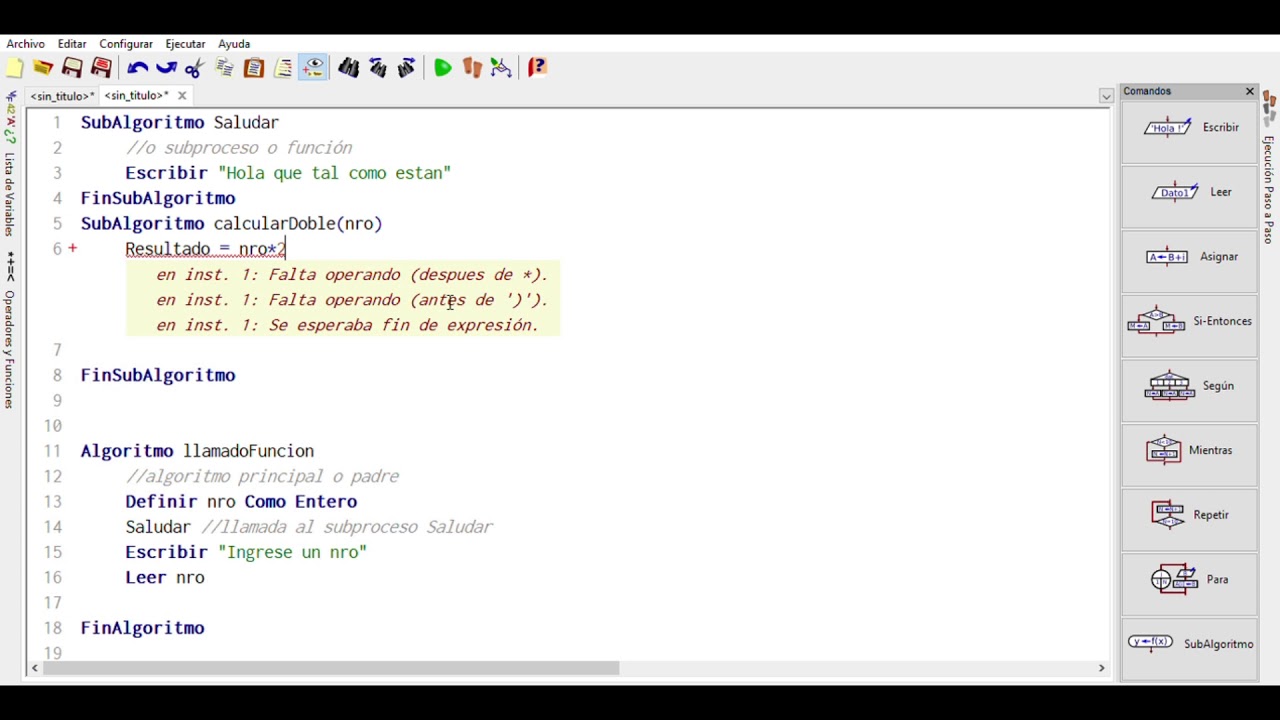
Task: Click the horizontal scrollbar thumb
Action: point(330,668)
